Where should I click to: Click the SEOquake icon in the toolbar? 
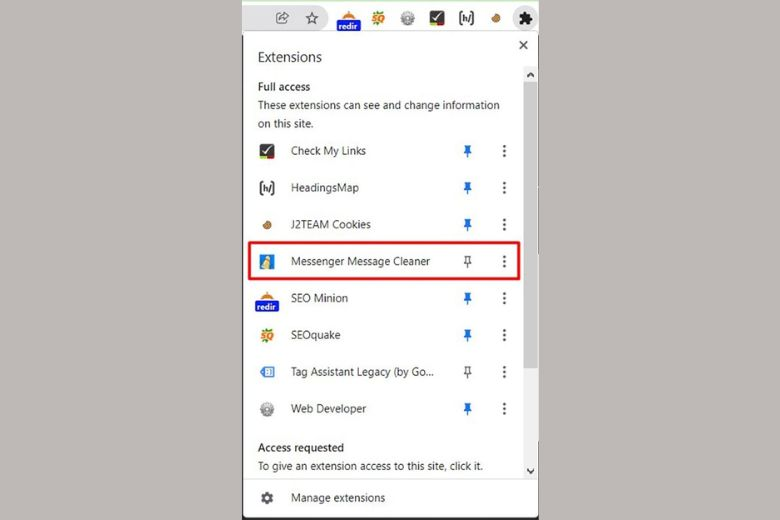[x=378, y=18]
